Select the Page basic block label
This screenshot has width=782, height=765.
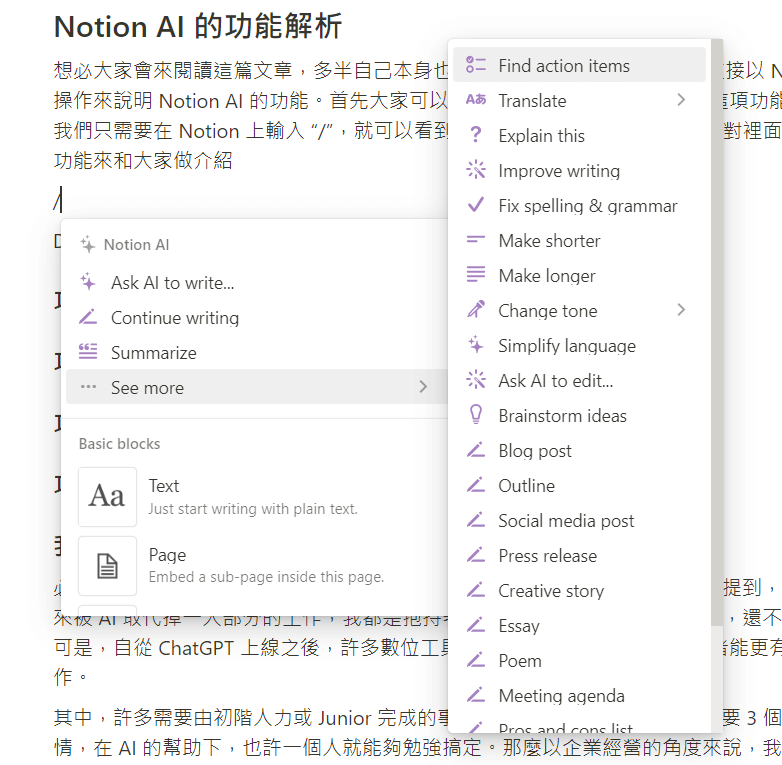click(167, 555)
